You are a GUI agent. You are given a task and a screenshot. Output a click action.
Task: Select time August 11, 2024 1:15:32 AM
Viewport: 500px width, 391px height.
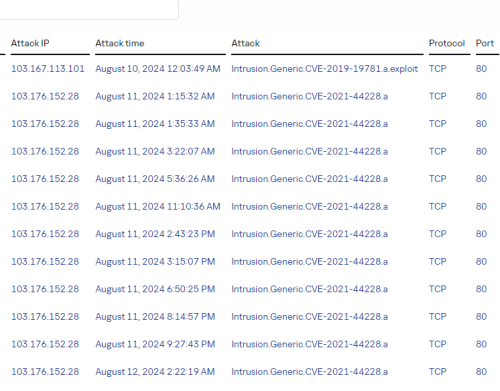coord(155,96)
